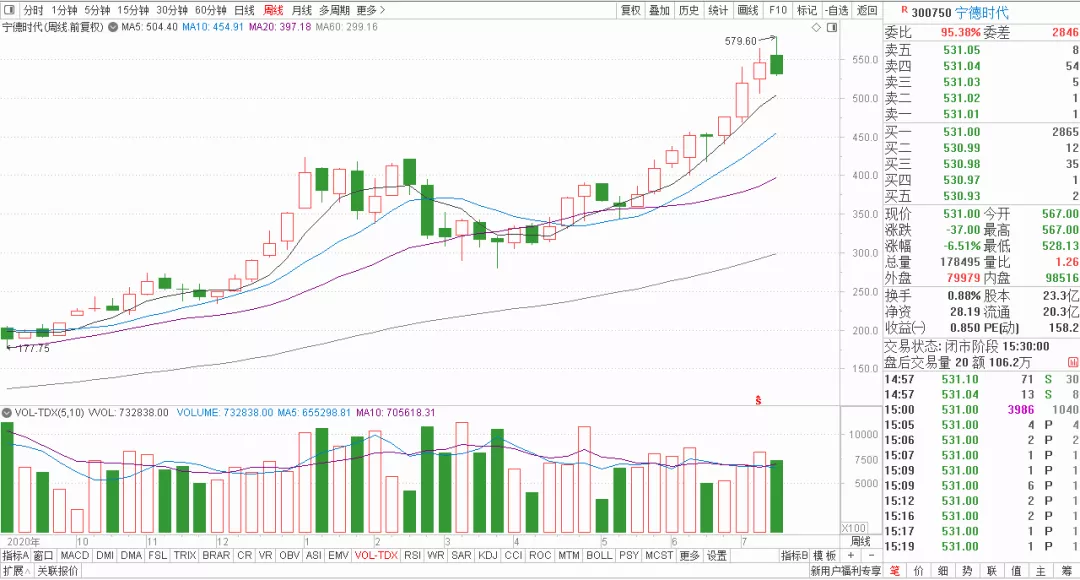Click the diamond marker icon above chart
The image size is (1080, 580).
coord(817,28)
